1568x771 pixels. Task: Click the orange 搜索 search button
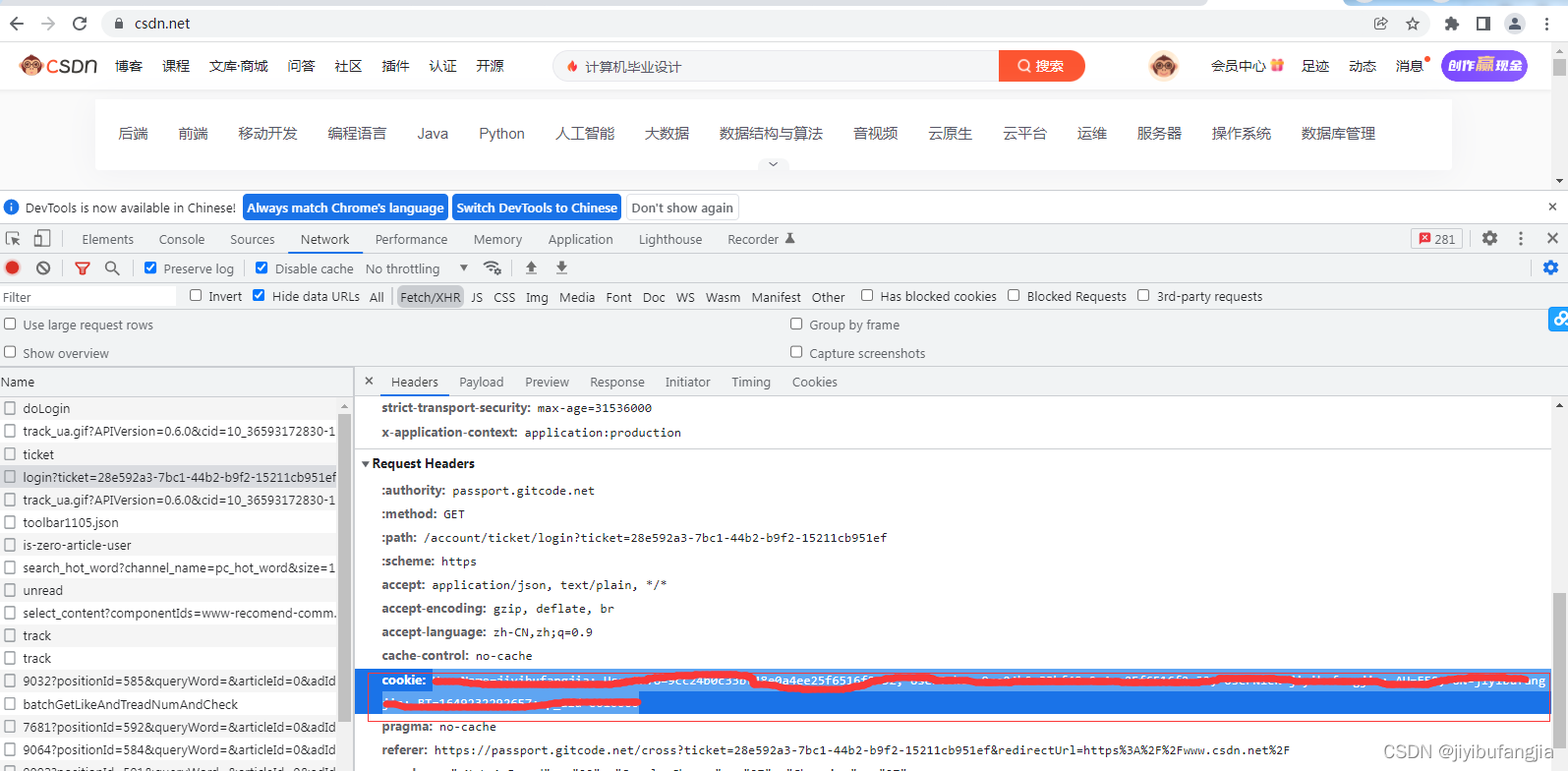tap(1041, 66)
